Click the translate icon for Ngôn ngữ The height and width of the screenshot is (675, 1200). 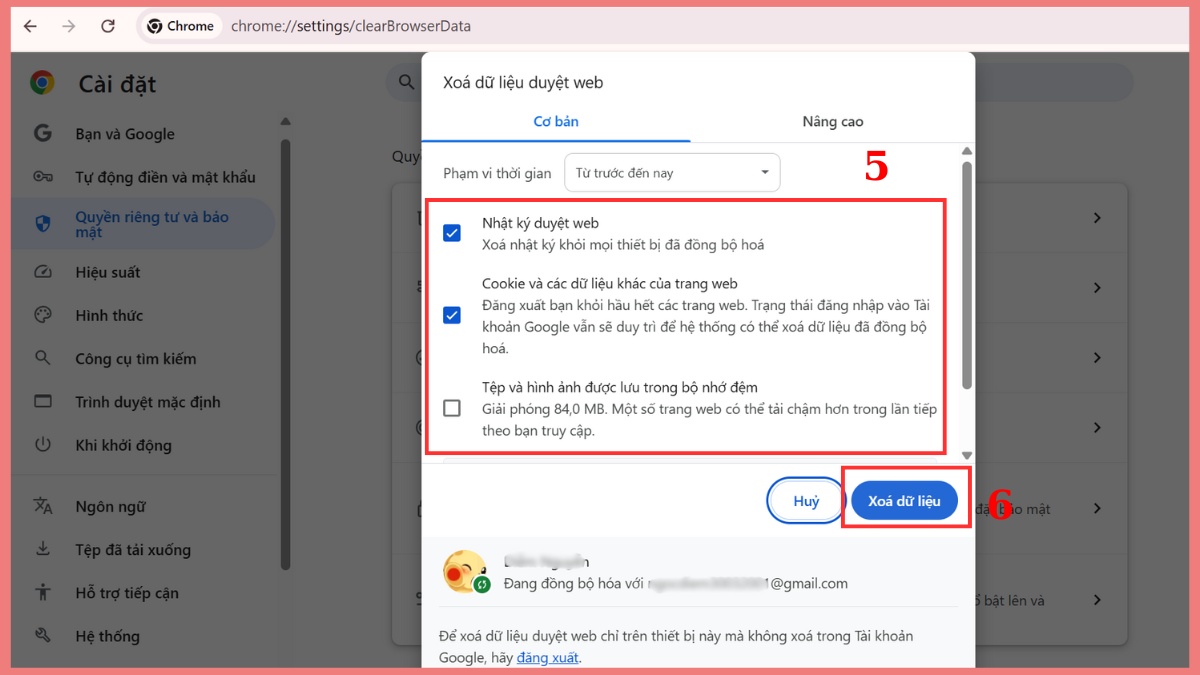point(42,506)
